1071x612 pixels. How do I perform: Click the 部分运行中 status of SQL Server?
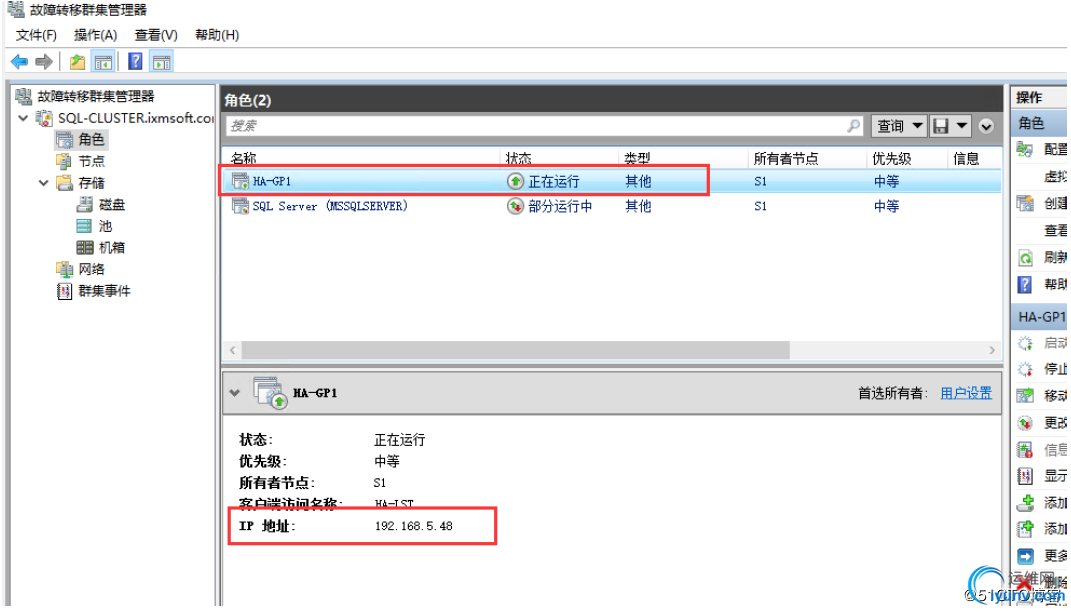click(560, 206)
